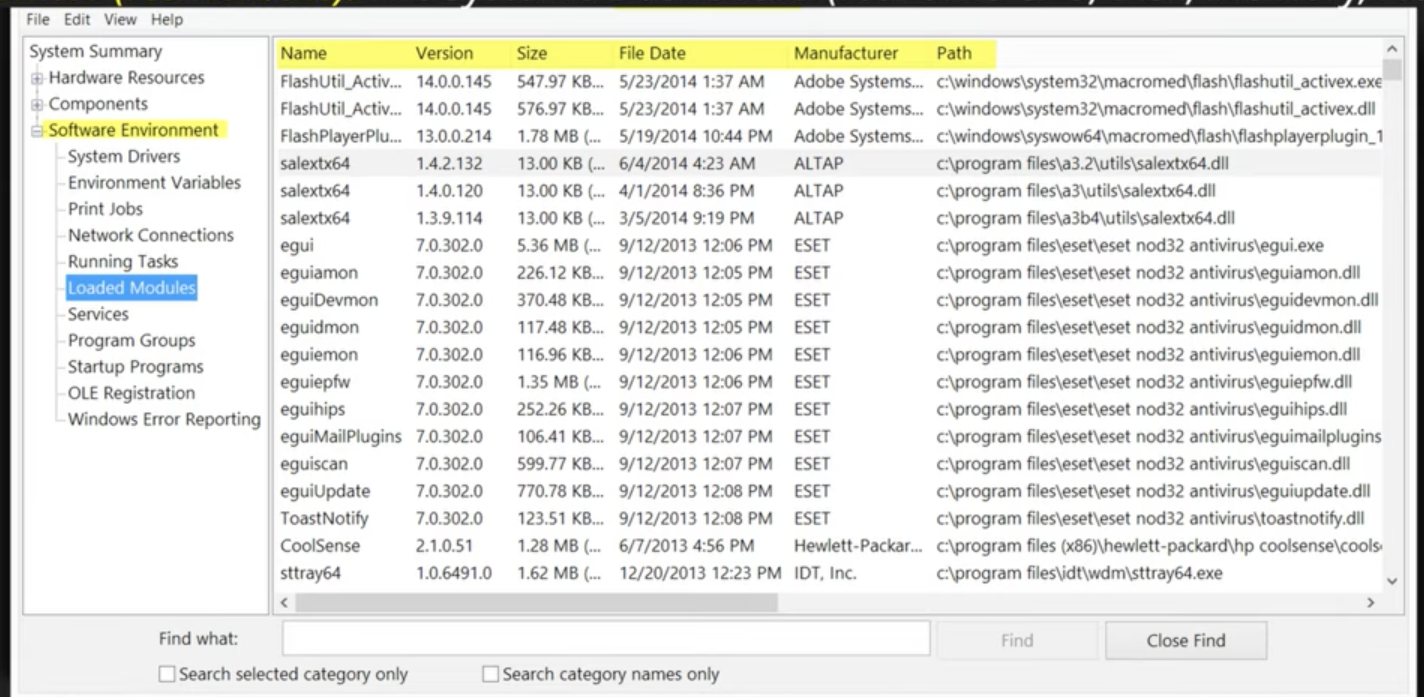Image resolution: width=1424 pixels, height=697 pixels.
Task: Select Components category
Action: point(98,104)
